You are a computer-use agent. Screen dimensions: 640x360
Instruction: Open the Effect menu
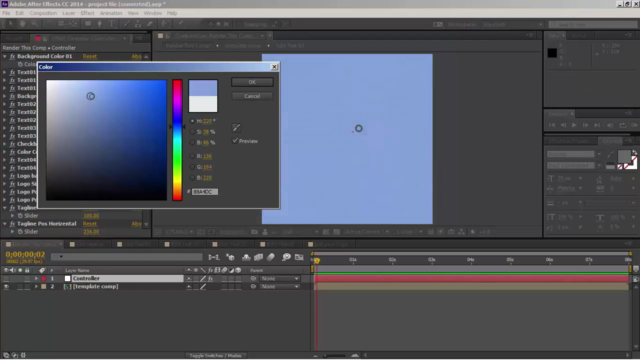87,13
